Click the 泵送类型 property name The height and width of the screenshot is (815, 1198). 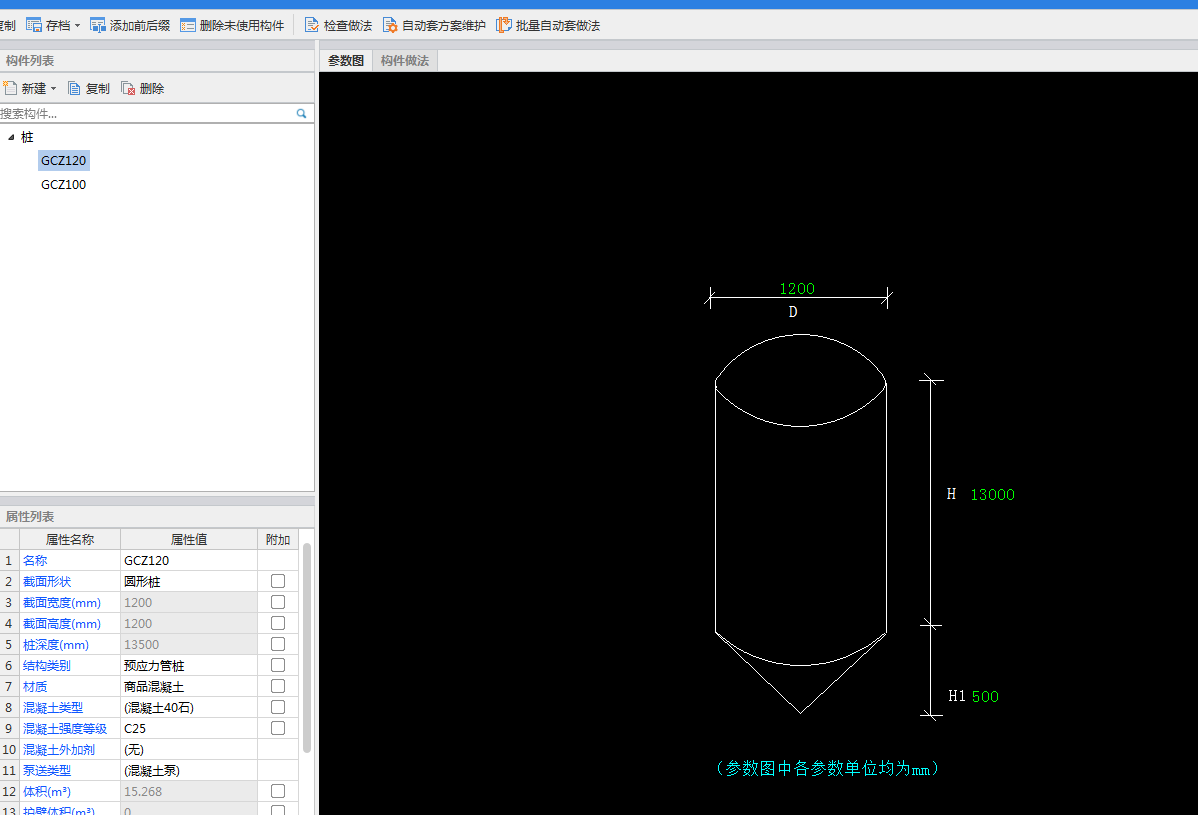tap(47, 771)
